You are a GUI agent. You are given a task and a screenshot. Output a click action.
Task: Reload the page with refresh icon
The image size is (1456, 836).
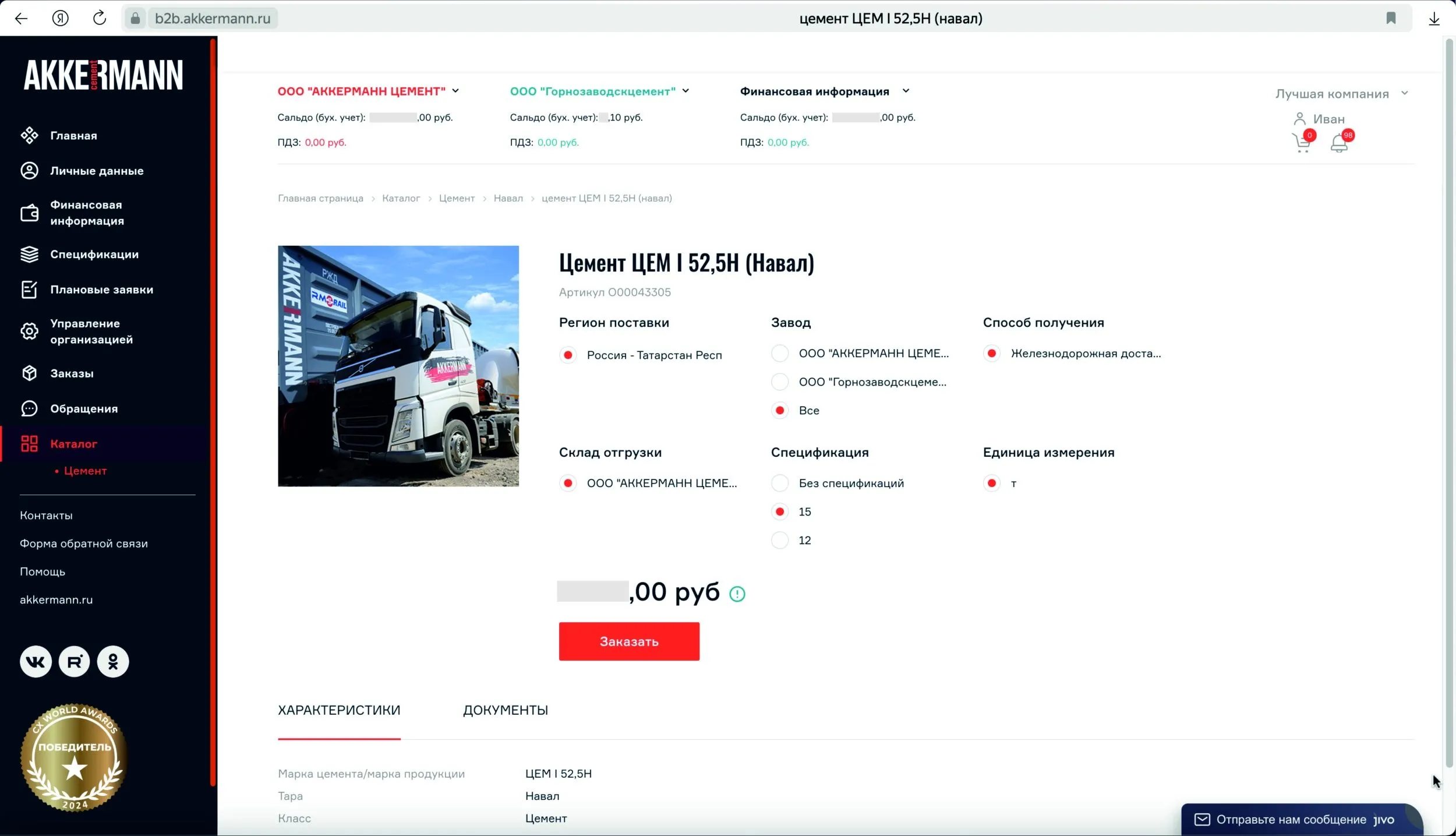(100, 19)
